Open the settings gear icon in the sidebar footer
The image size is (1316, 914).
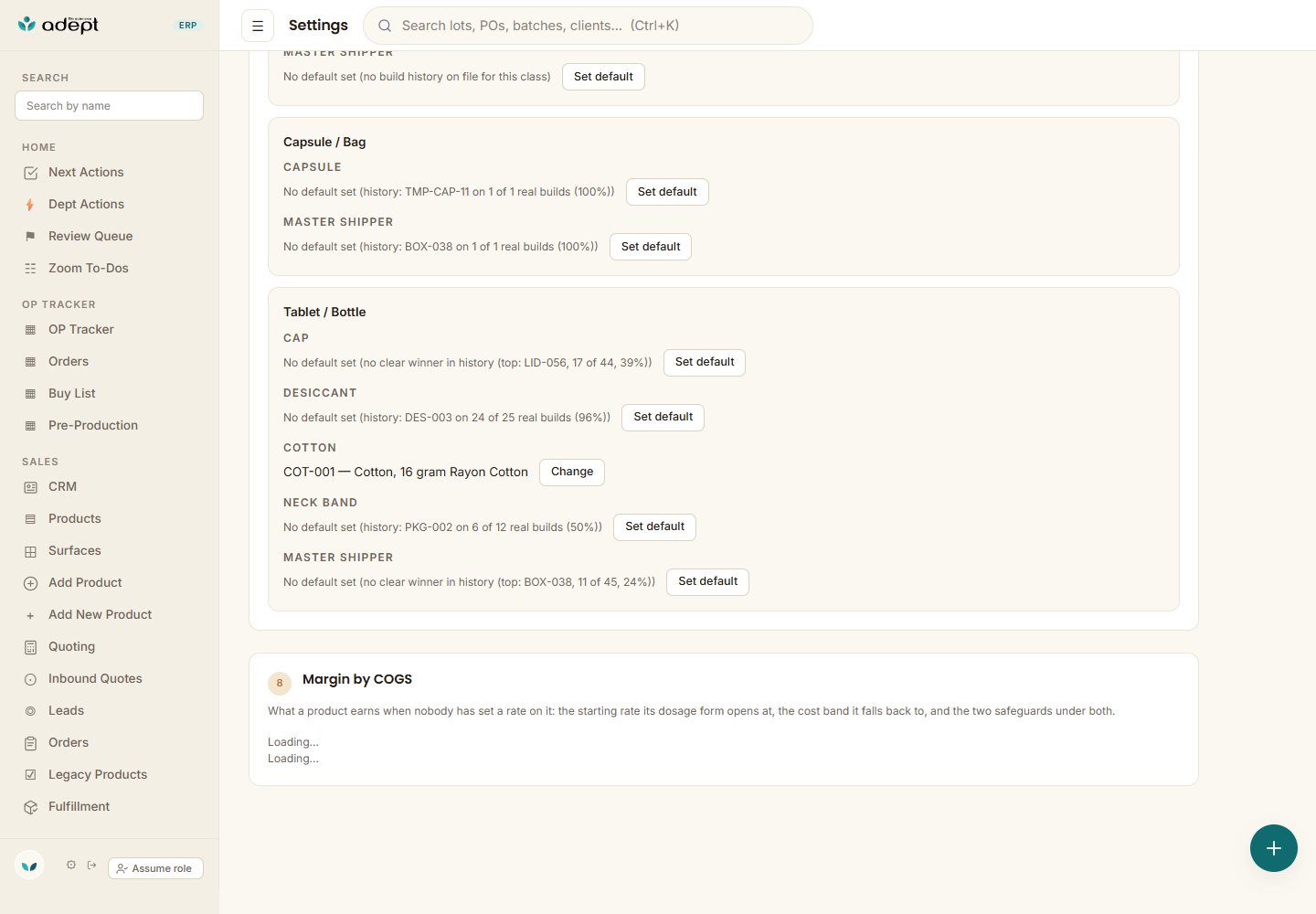71,865
